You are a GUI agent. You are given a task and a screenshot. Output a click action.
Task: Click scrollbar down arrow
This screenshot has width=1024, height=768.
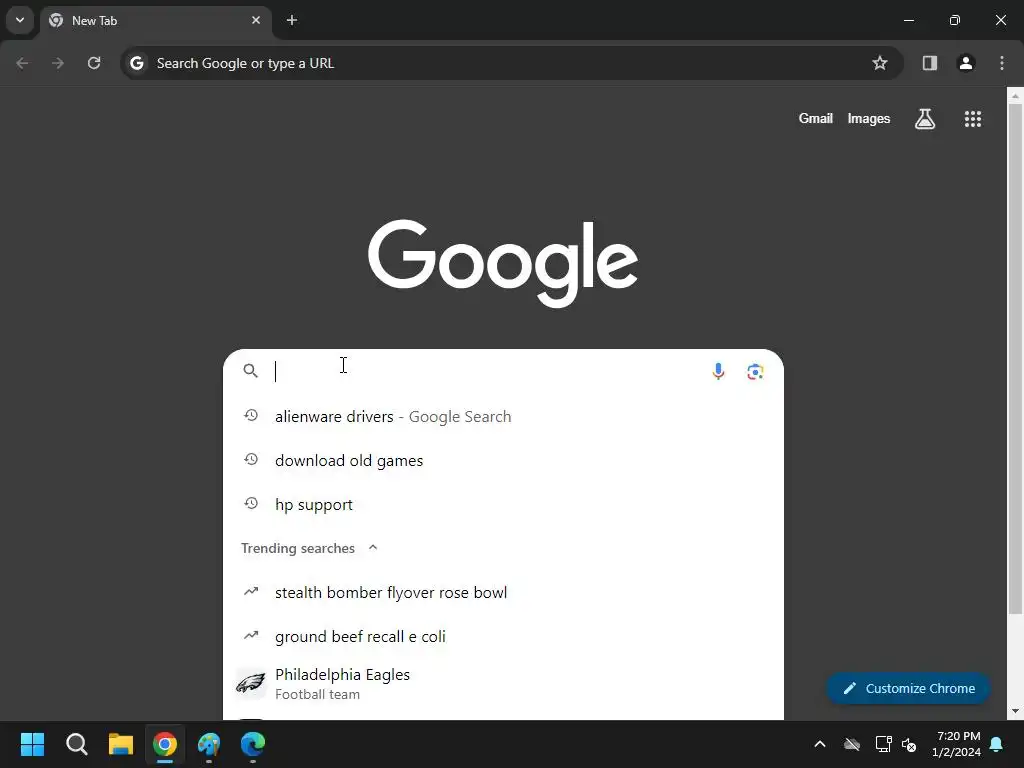pos(1015,711)
